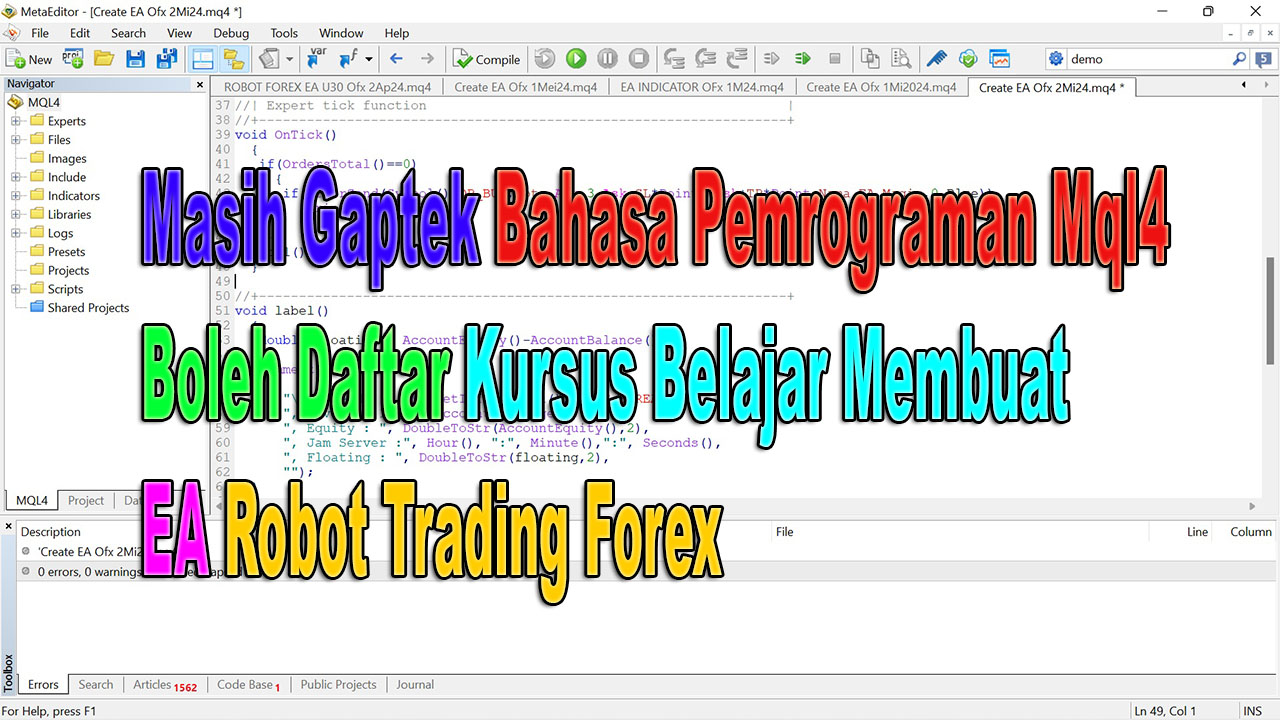The image size is (1280, 720).
Task: Open the Edit menu
Action: pyautogui.click(x=80, y=33)
